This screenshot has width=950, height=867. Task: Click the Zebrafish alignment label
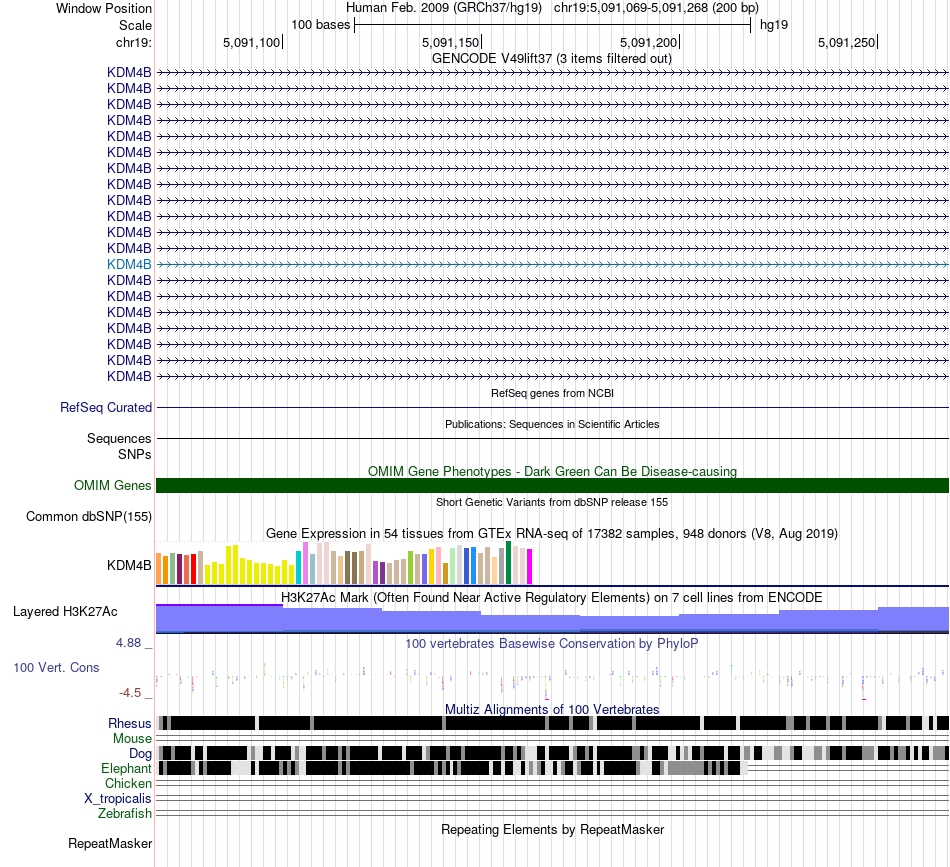(125, 813)
